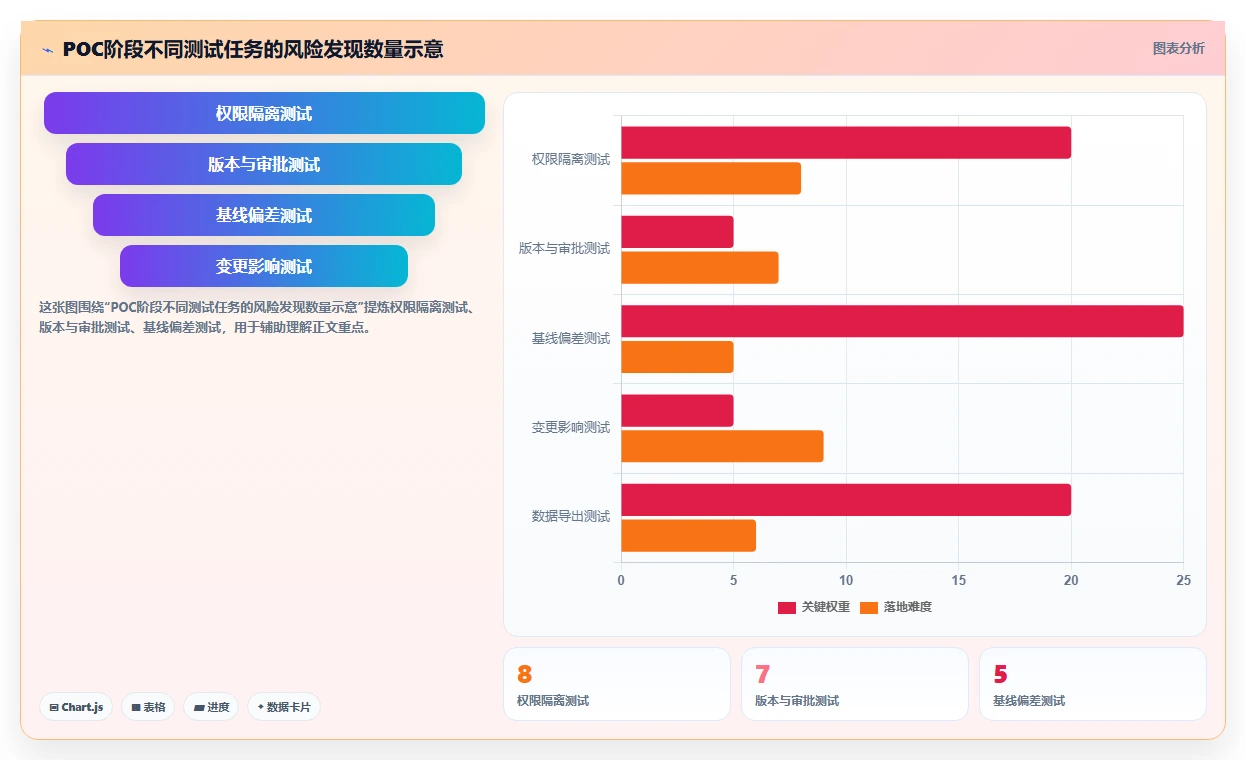The image size is (1246, 760).
Task: Click the 权限隔离测试 y-axis label
Action: tap(571, 159)
